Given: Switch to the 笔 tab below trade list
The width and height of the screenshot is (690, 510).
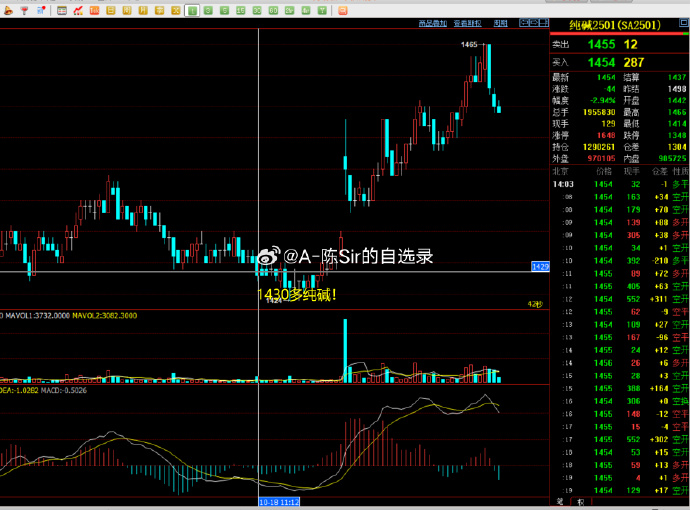Looking at the screenshot, I should pyautogui.click(x=559, y=500).
